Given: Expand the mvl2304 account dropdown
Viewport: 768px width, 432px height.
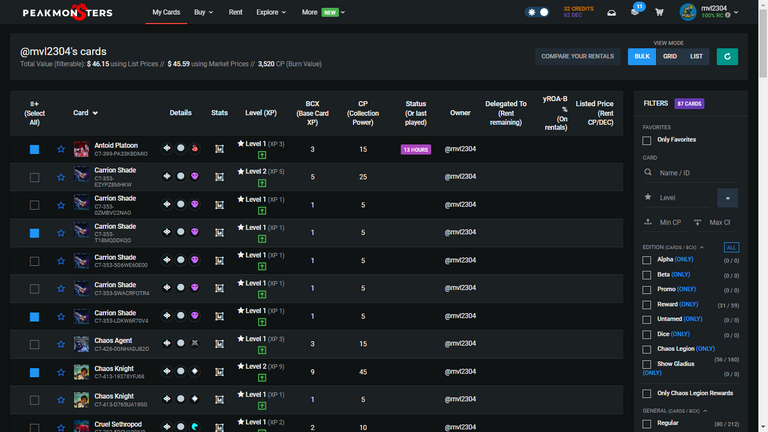Looking at the screenshot, I should coord(736,12).
